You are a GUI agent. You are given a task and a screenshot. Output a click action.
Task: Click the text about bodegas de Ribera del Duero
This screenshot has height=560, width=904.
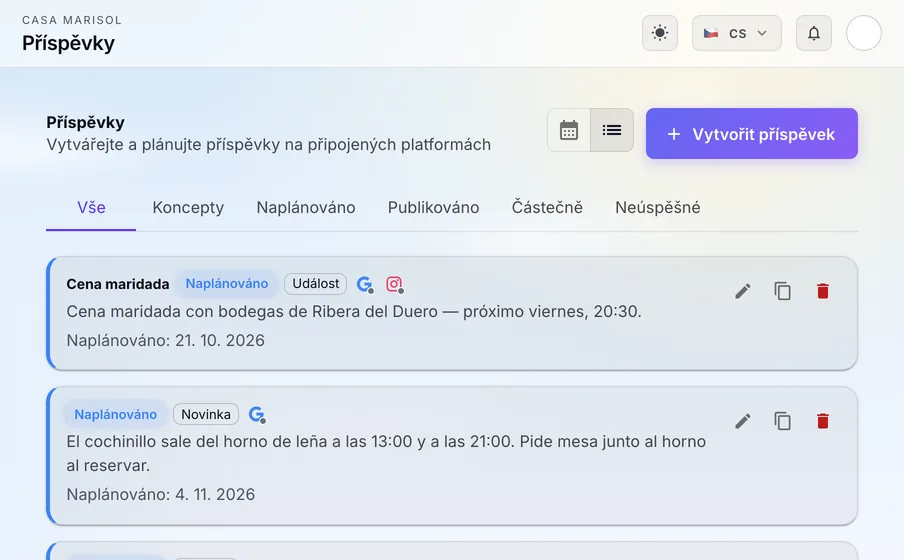click(354, 311)
